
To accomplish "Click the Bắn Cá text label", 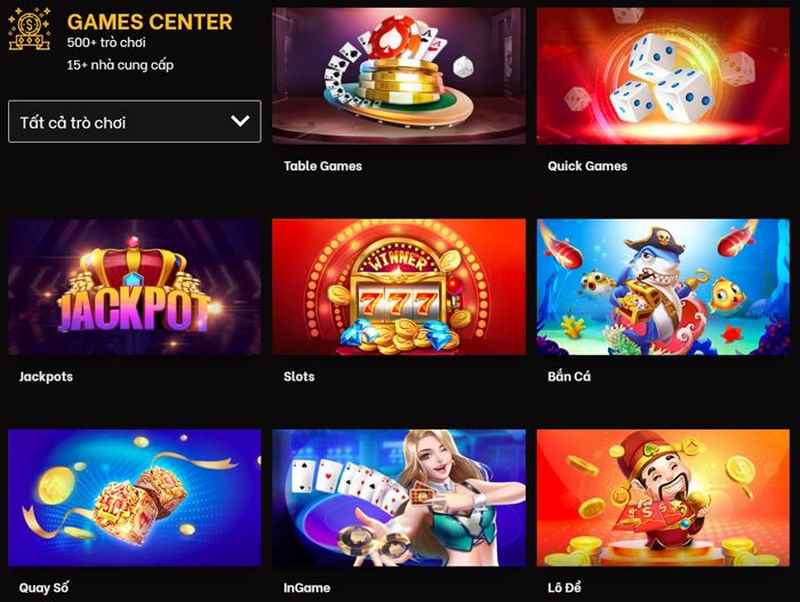I will coord(569,376).
